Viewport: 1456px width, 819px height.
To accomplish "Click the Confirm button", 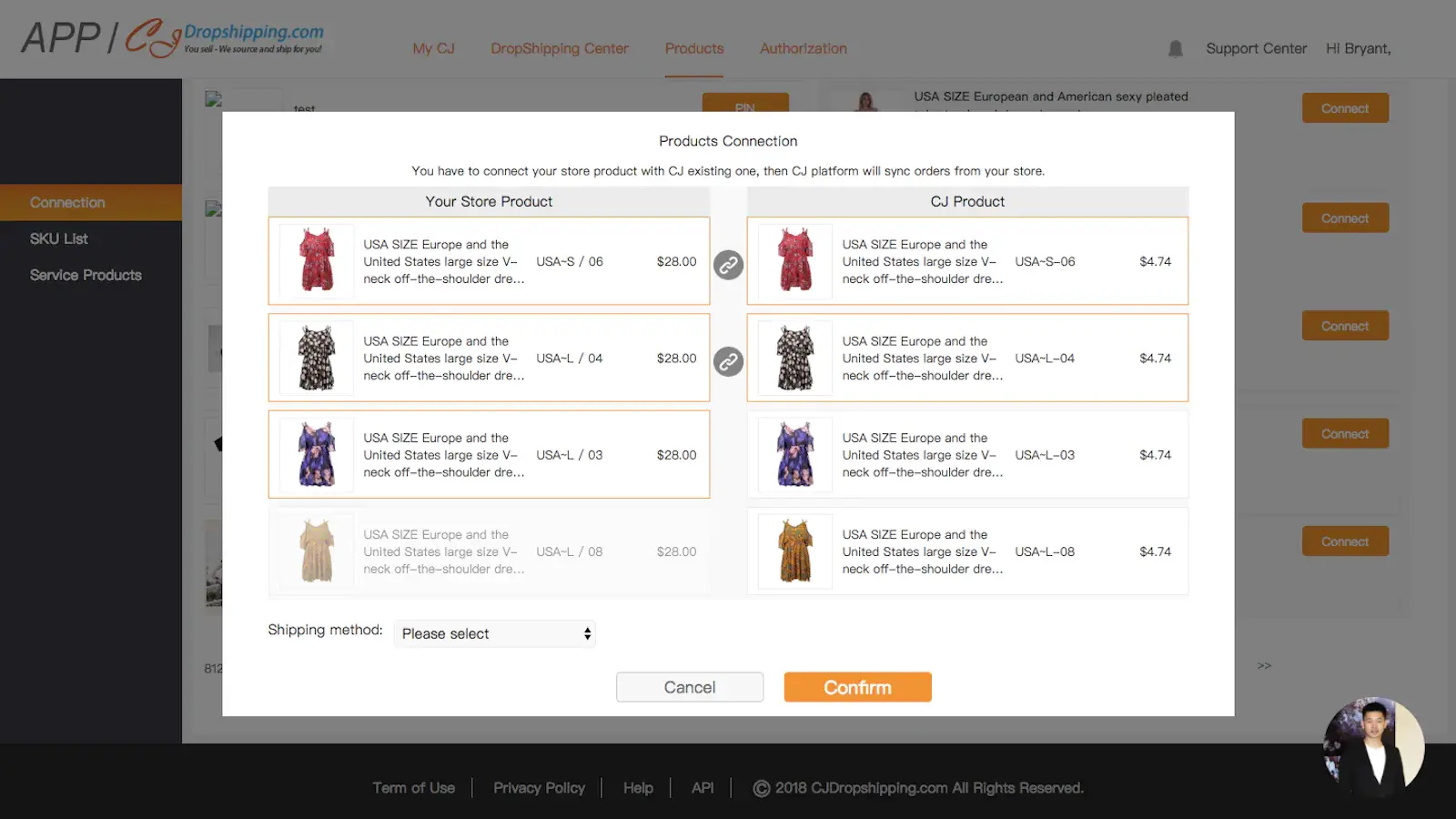I will [x=857, y=686].
